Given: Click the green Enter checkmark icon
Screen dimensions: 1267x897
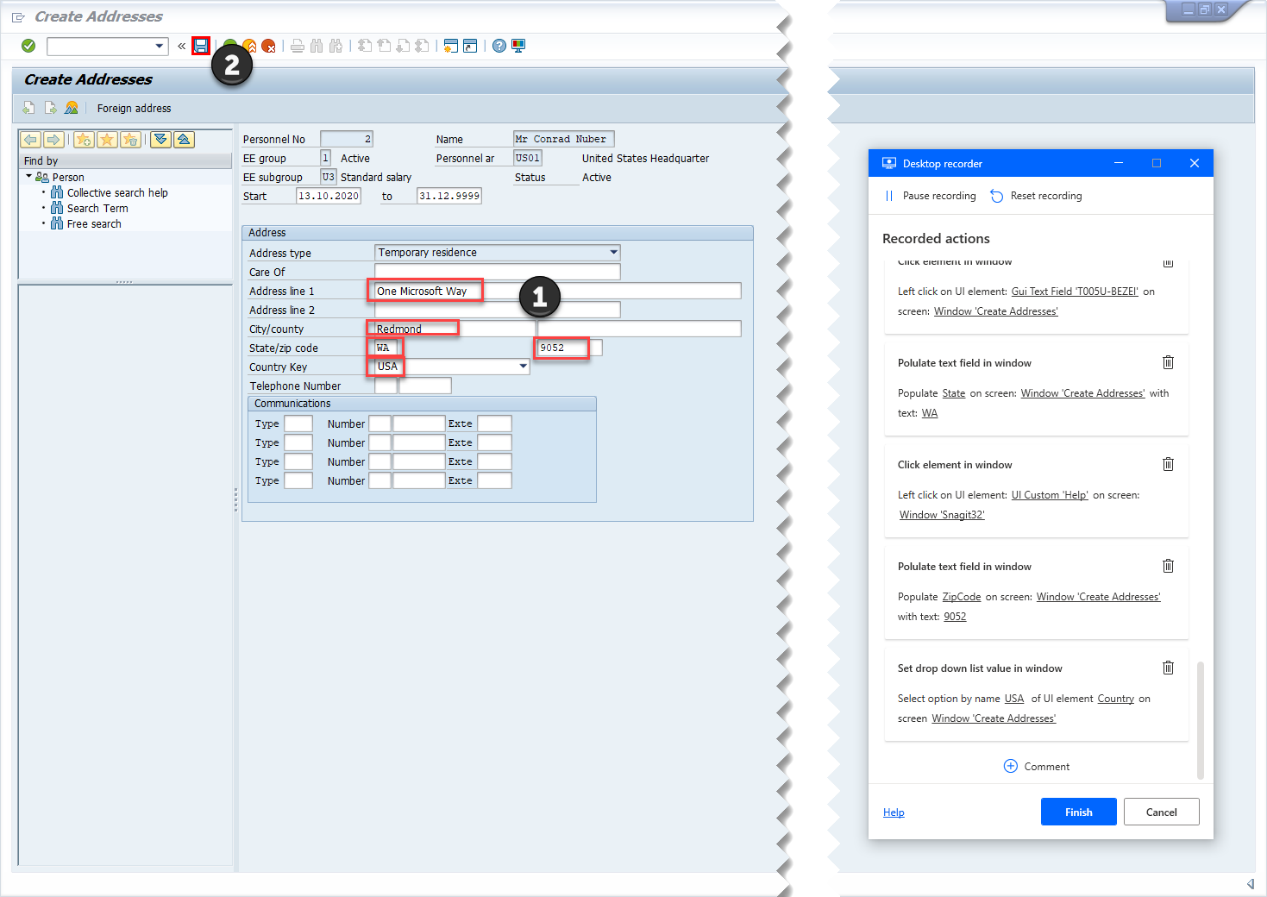Looking at the screenshot, I should click(x=27, y=45).
